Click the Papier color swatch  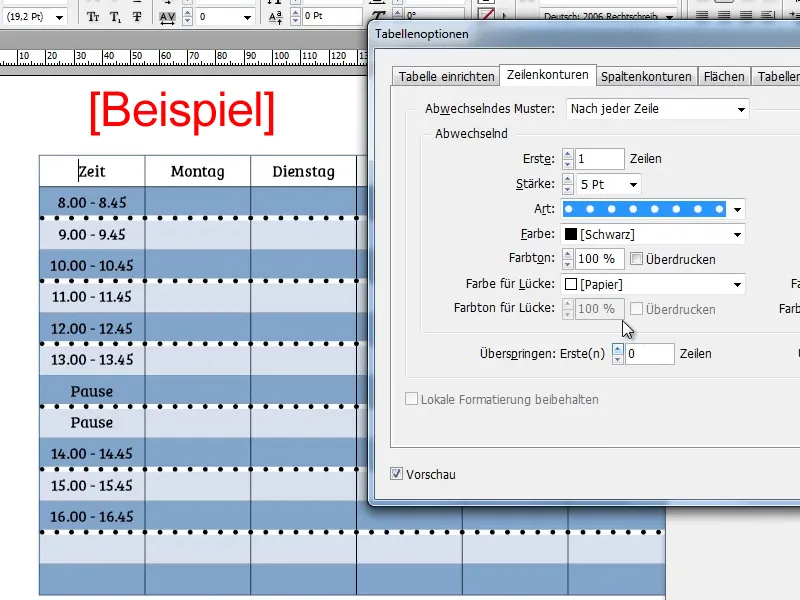click(x=571, y=284)
